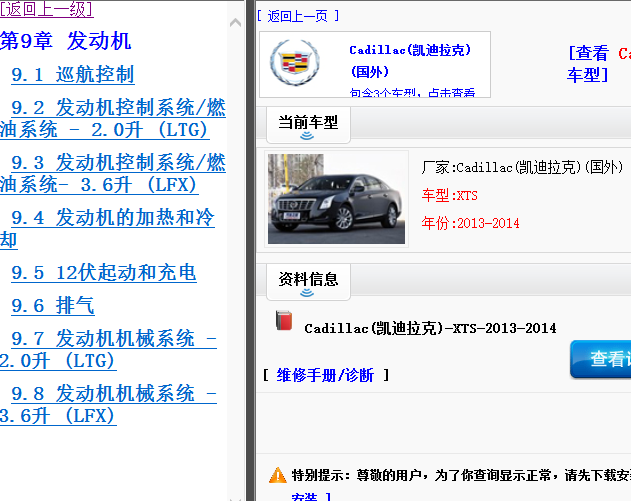Click the Cadillac logo icon

coord(295,63)
